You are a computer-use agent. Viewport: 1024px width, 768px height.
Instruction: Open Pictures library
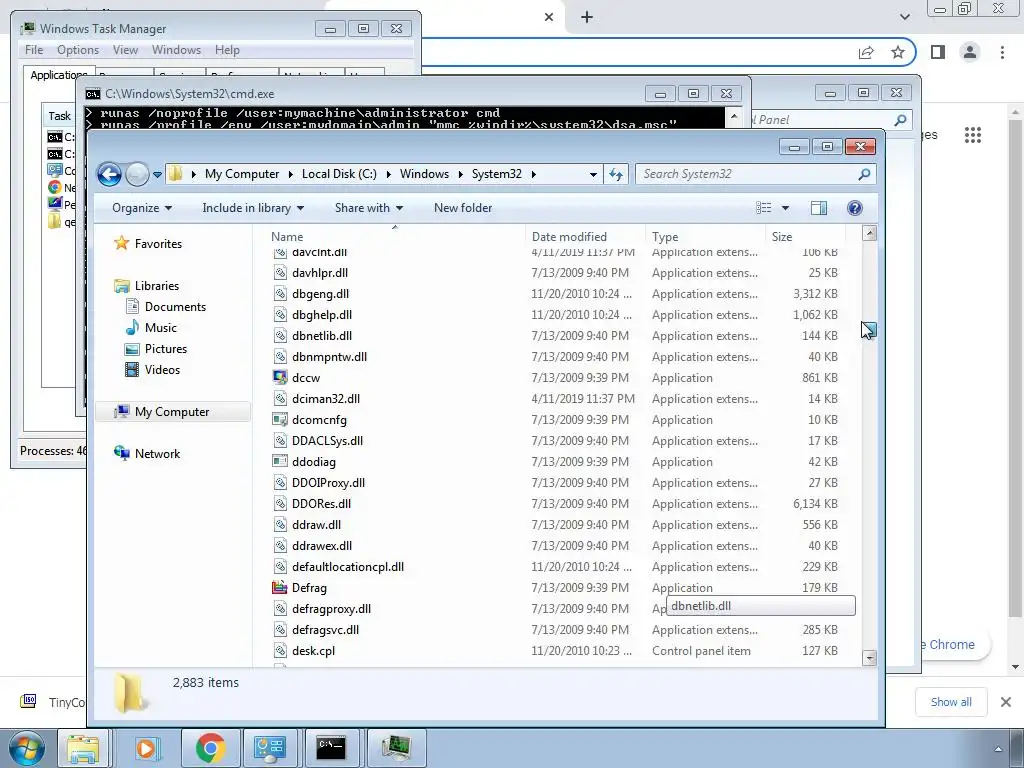166,348
